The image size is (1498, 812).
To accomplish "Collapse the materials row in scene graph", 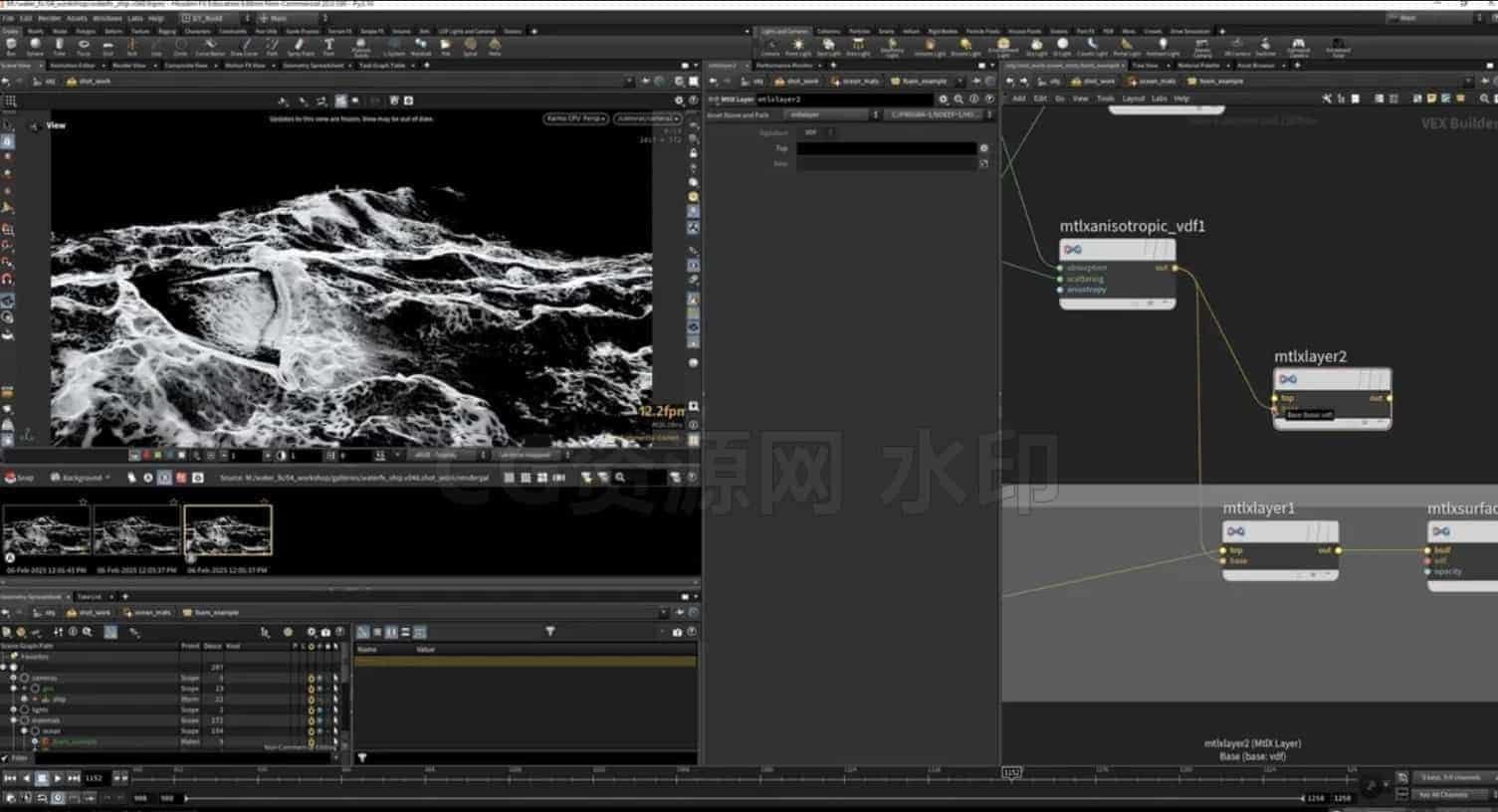I will point(14,720).
